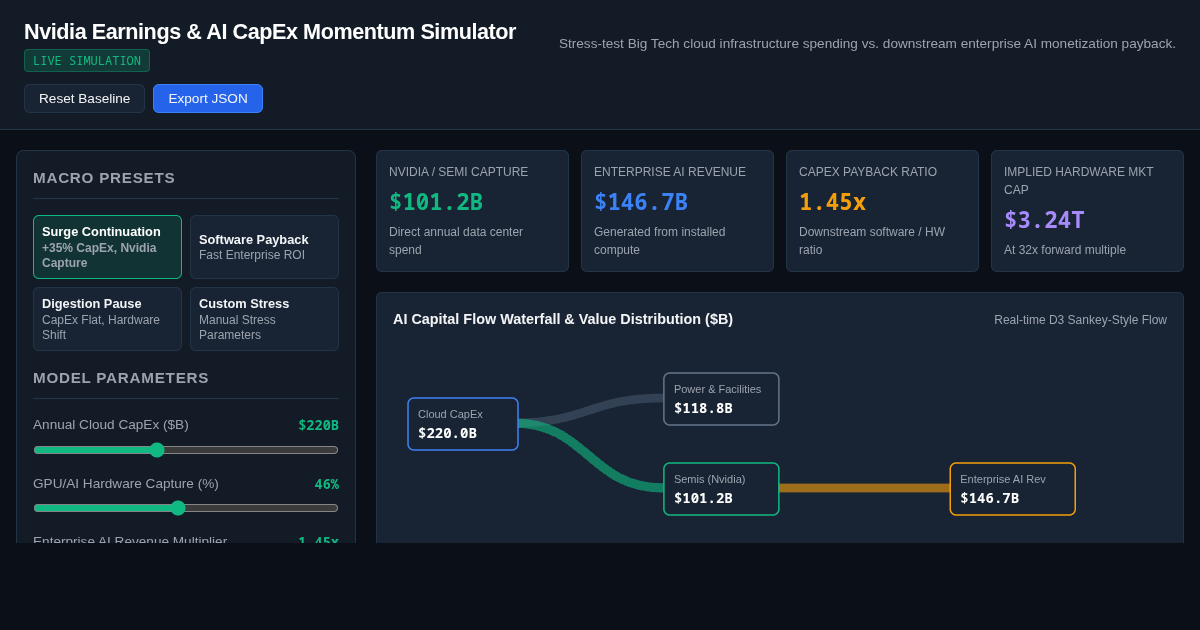Click the 1.45x payback ratio figure

pyautogui.click(x=832, y=202)
